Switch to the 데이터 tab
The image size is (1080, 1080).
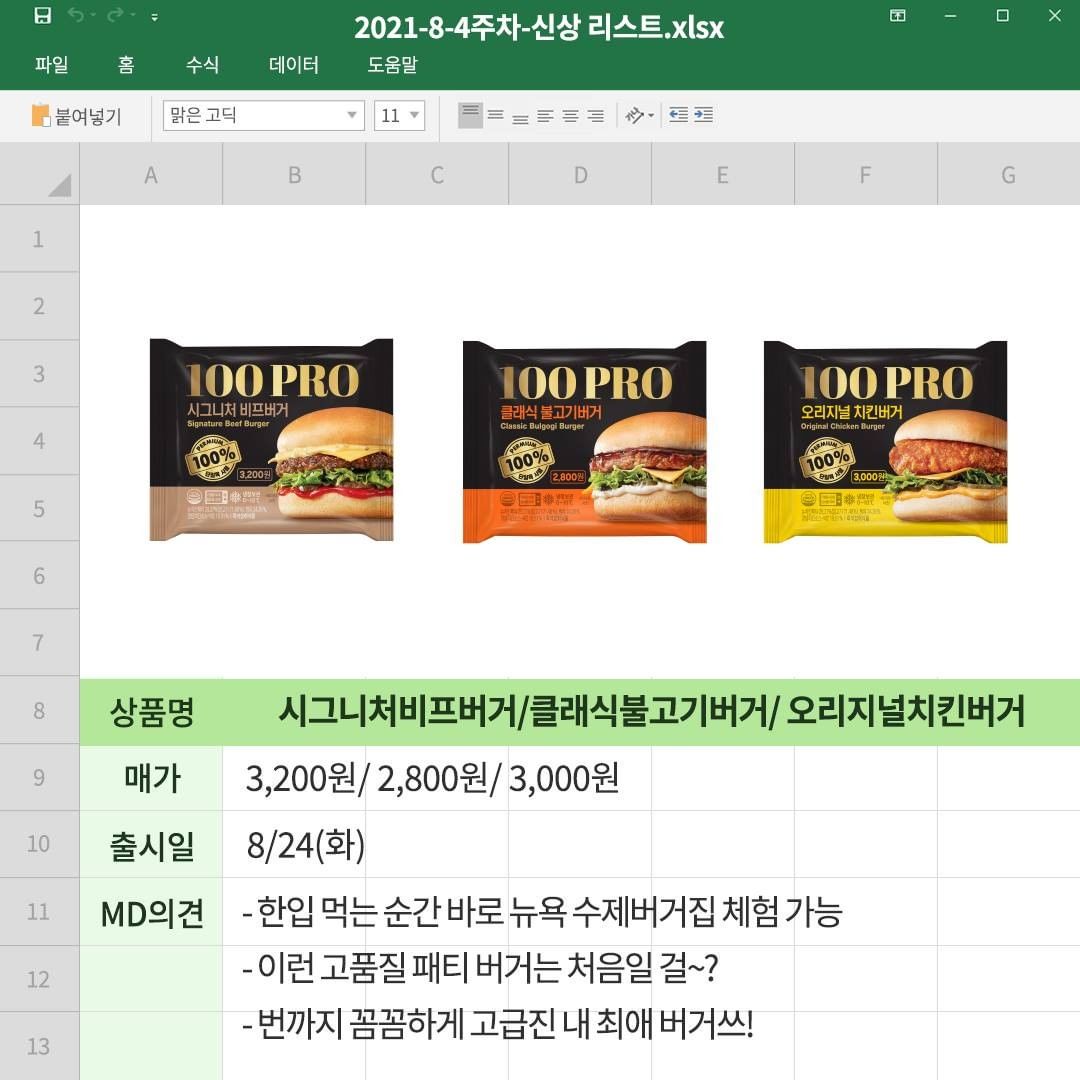click(x=294, y=64)
